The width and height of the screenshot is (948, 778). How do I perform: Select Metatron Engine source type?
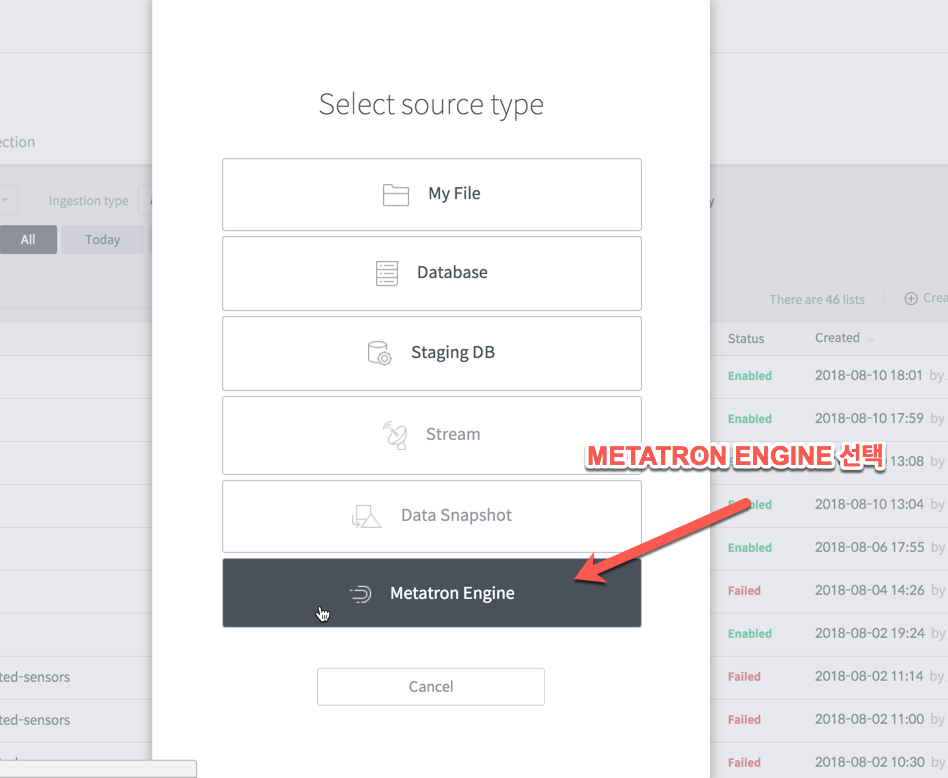click(x=432, y=593)
